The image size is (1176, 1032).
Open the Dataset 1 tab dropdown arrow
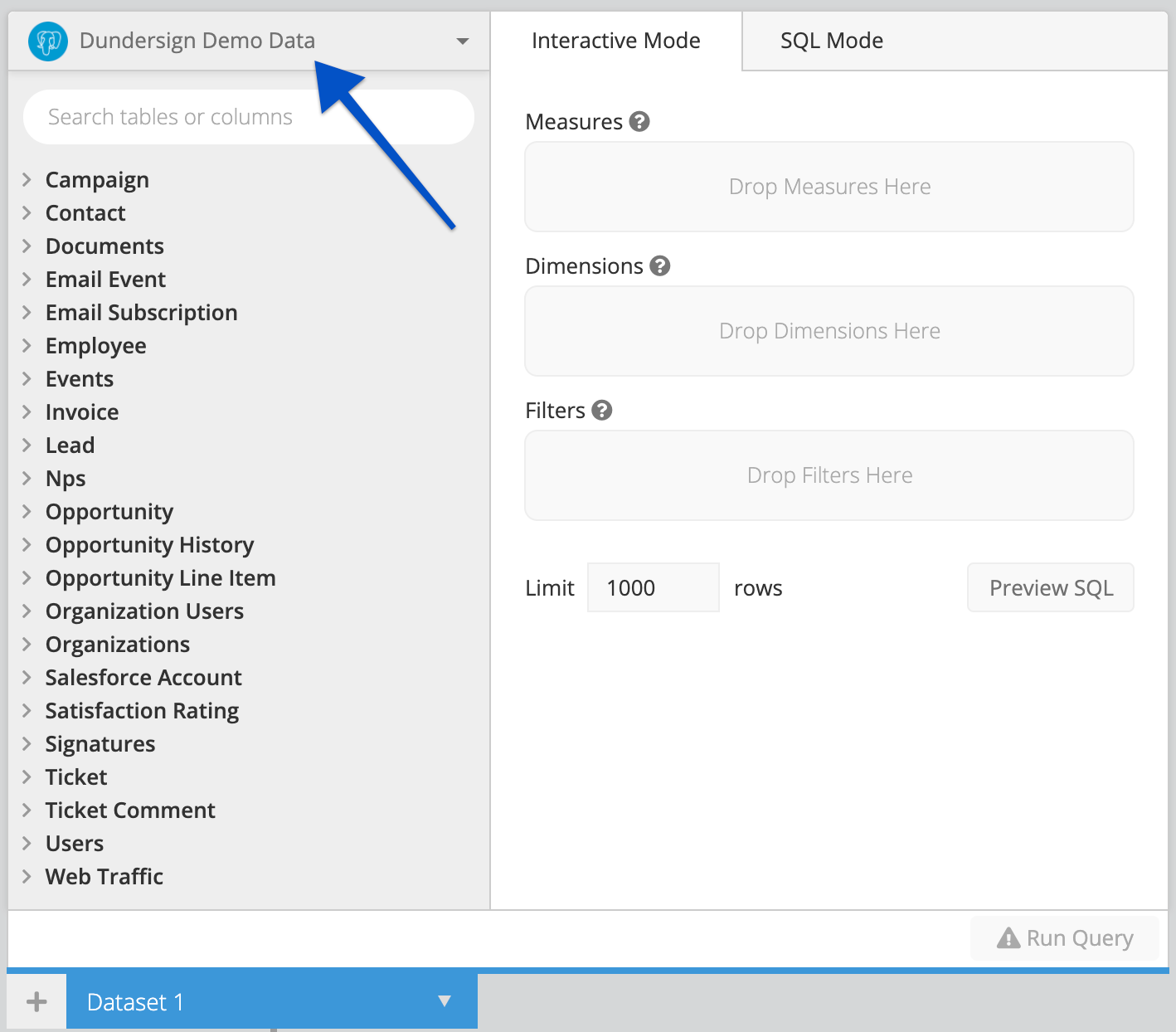[x=445, y=1001]
